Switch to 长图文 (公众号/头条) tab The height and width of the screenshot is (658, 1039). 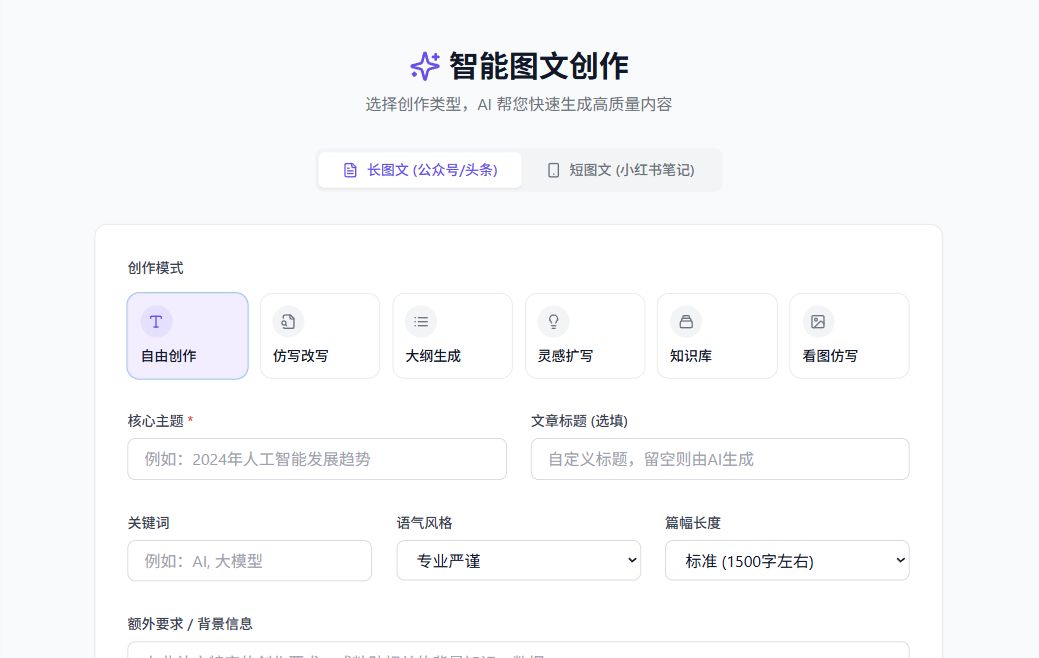tap(420, 170)
